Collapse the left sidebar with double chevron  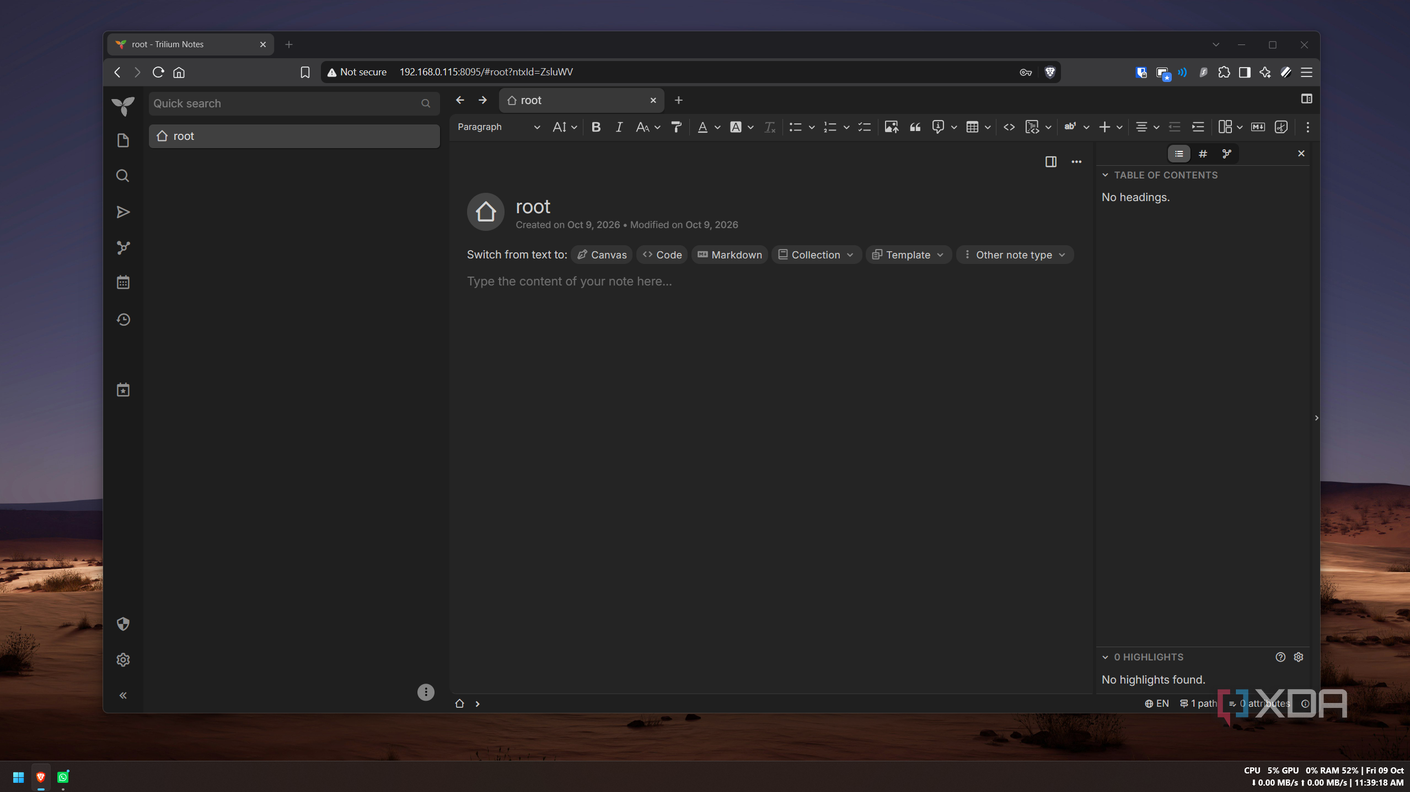pyautogui.click(x=123, y=695)
